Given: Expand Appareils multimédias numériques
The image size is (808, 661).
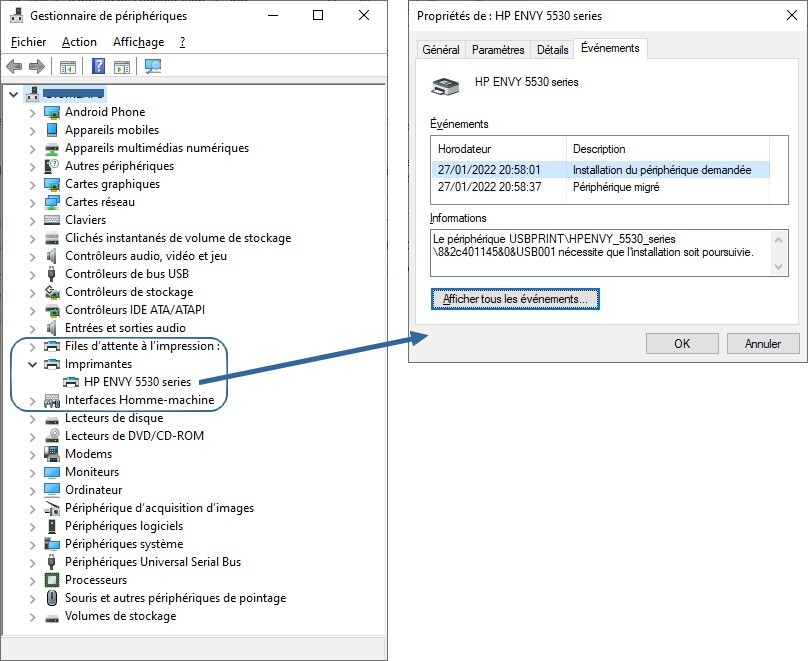Looking at the screenshot, I should pos(32,149).
